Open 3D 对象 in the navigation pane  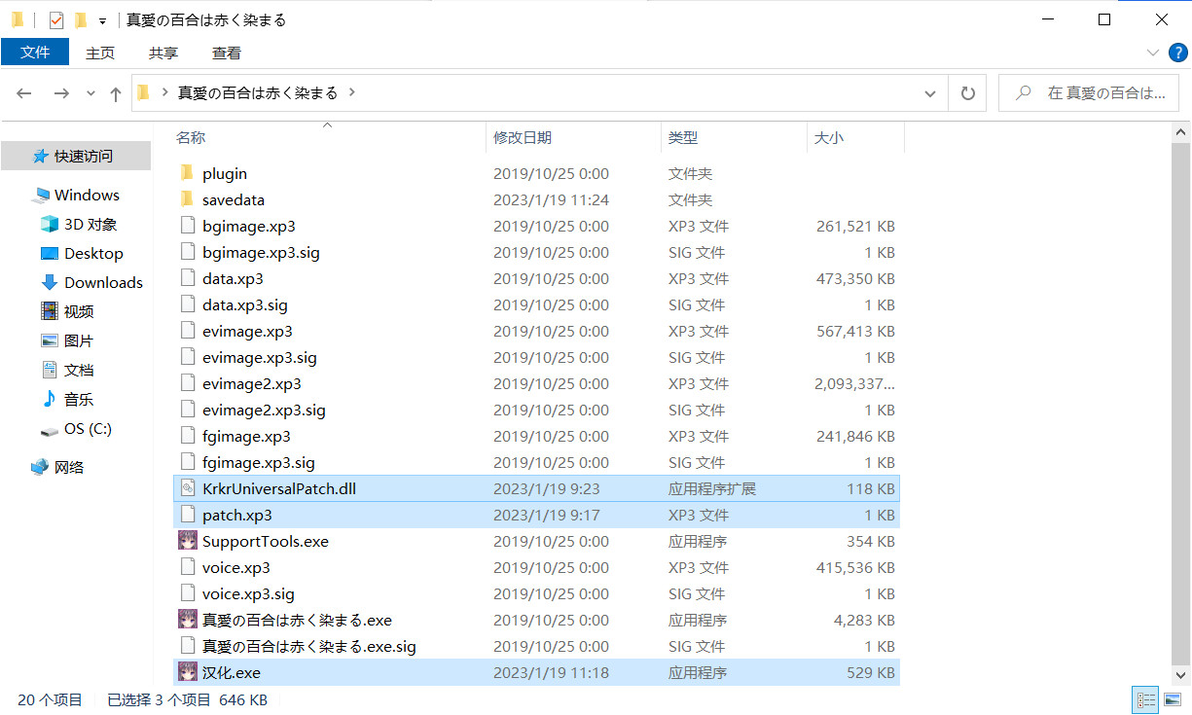79,224
